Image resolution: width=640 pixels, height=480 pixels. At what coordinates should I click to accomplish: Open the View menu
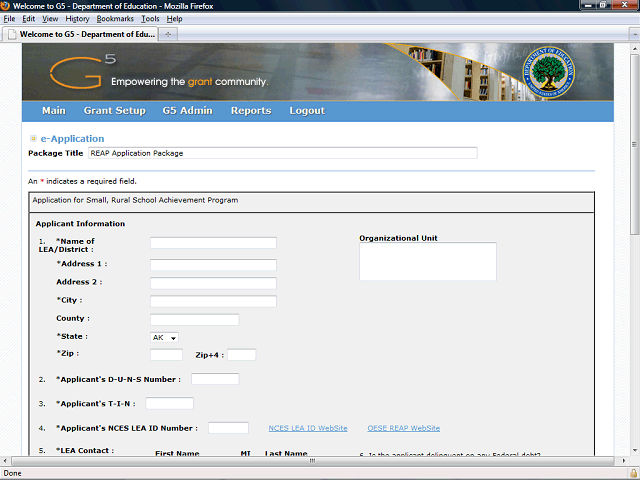50,19
